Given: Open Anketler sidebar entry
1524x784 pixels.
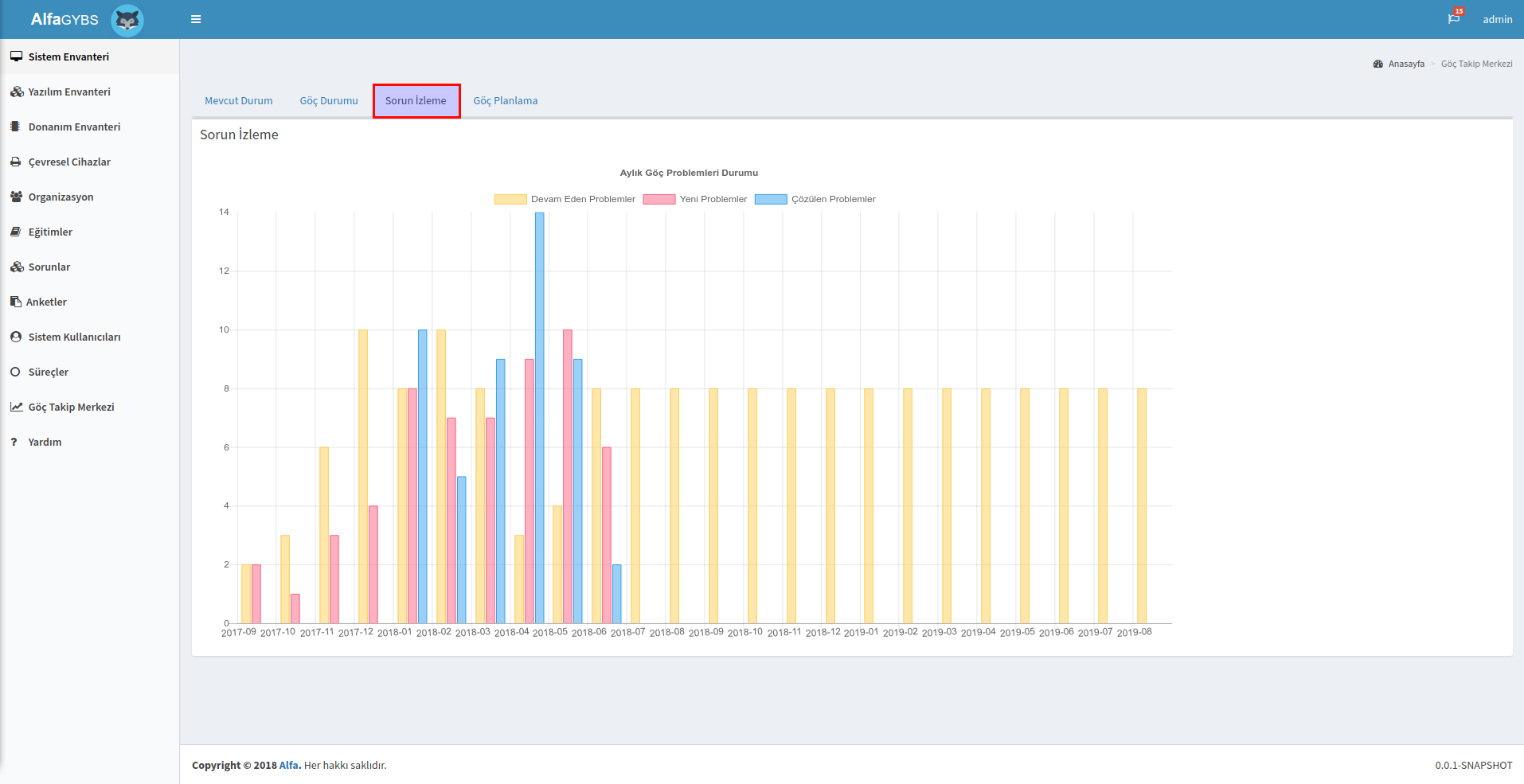Looking at the screenshot, I should [x=89, y=302].
